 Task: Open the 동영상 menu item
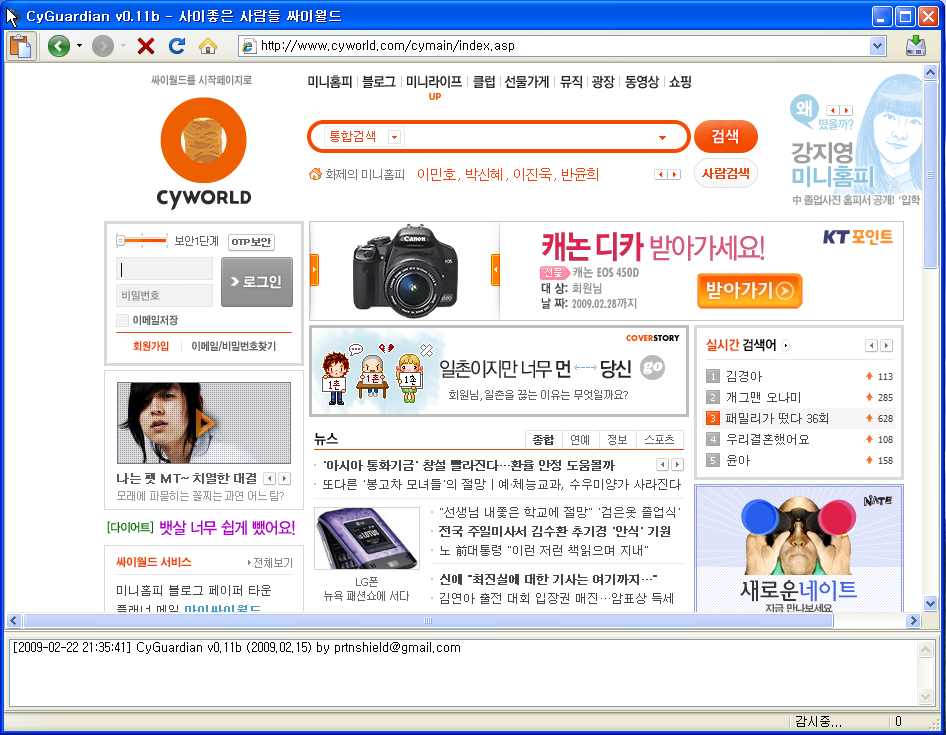click(x=641, y=82)
